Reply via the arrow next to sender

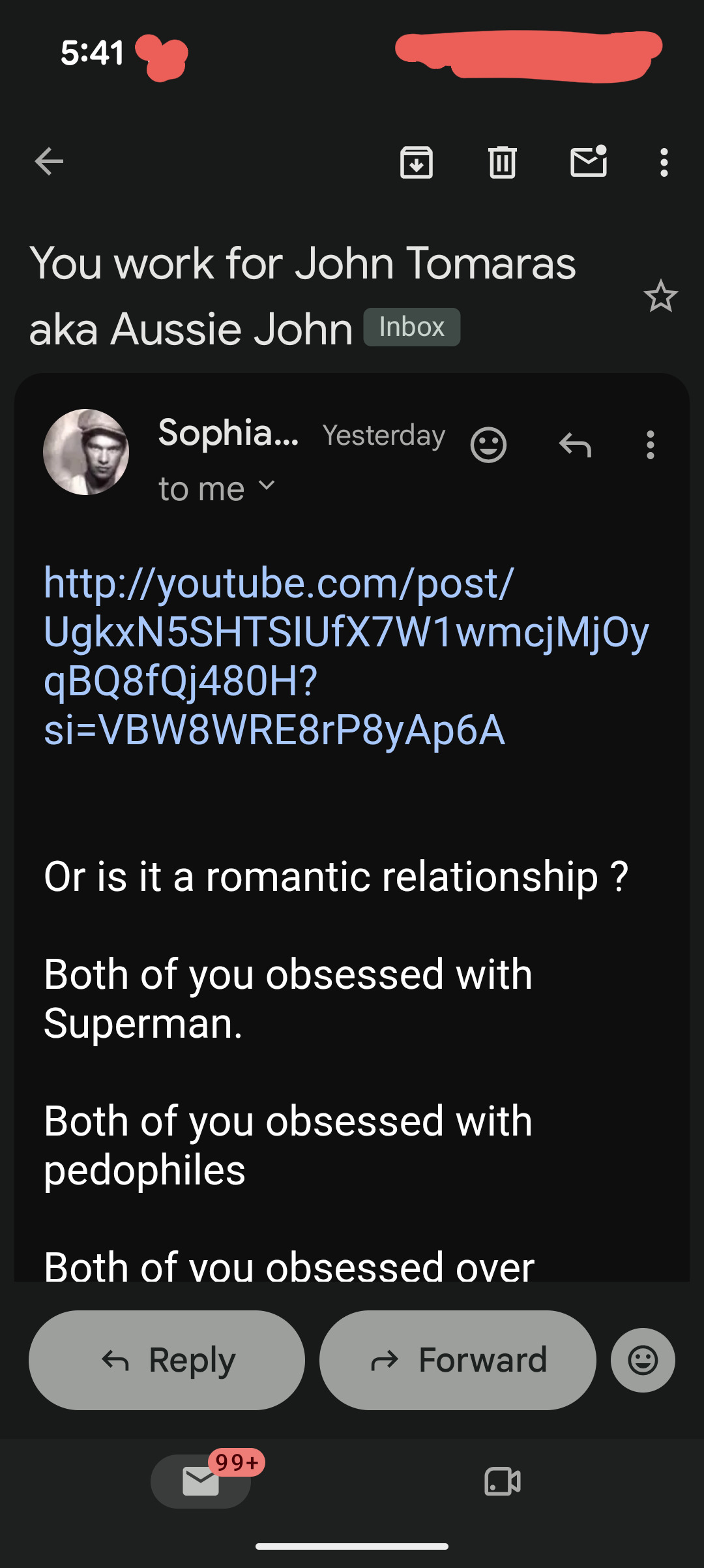(575, 445)
